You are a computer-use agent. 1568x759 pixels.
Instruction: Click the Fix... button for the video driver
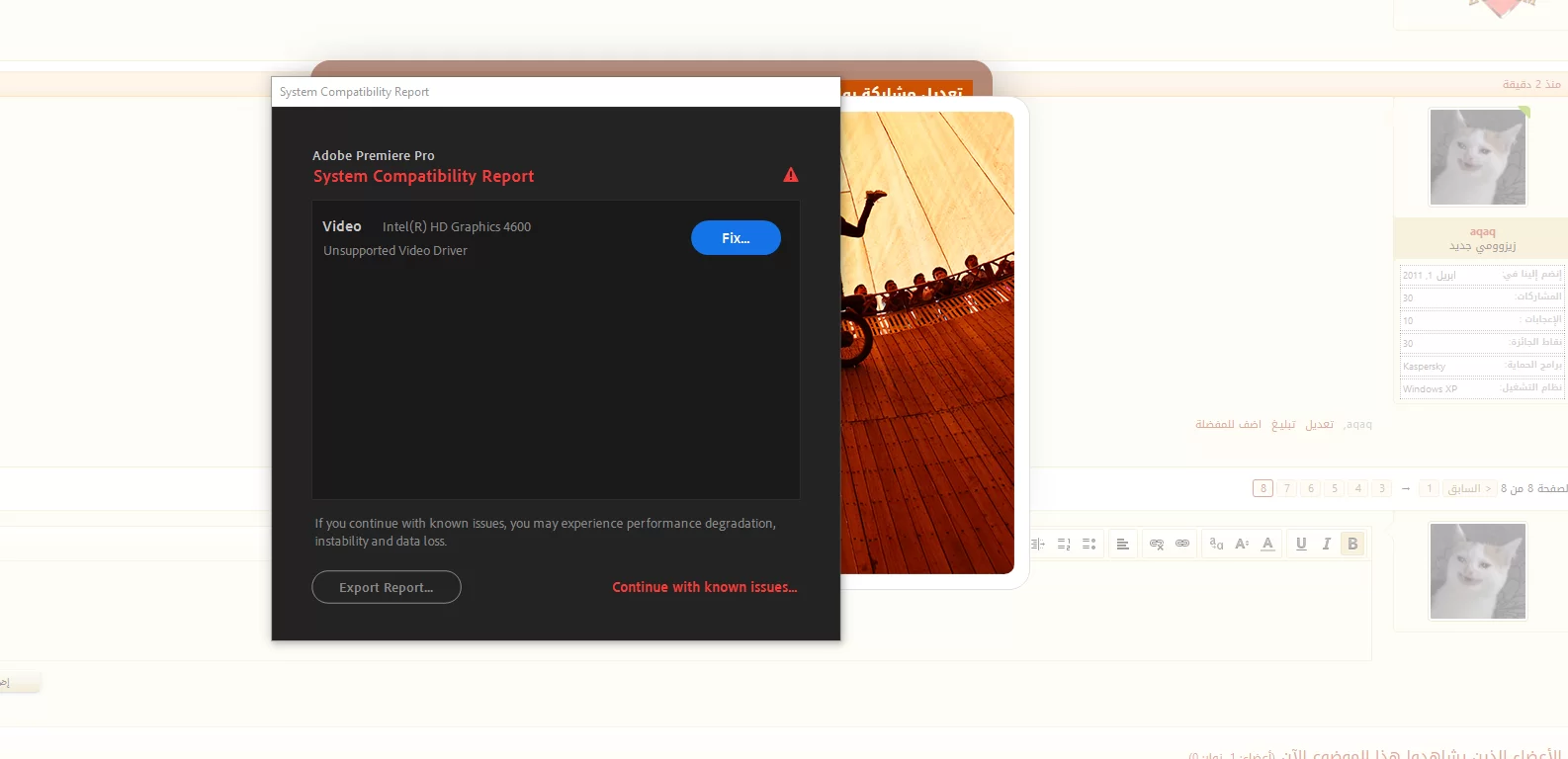tap(736, 238)
